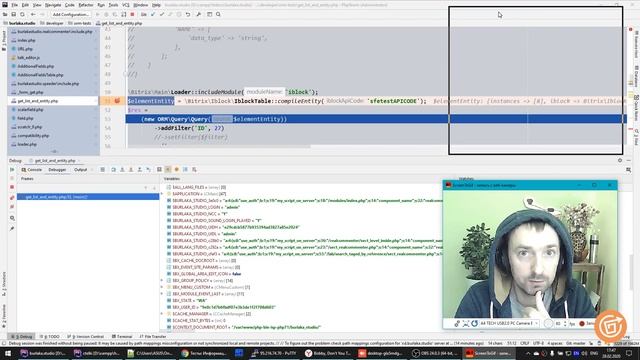
Task: Expand the $APPLICATION variable node
Action: coord(162,194)
